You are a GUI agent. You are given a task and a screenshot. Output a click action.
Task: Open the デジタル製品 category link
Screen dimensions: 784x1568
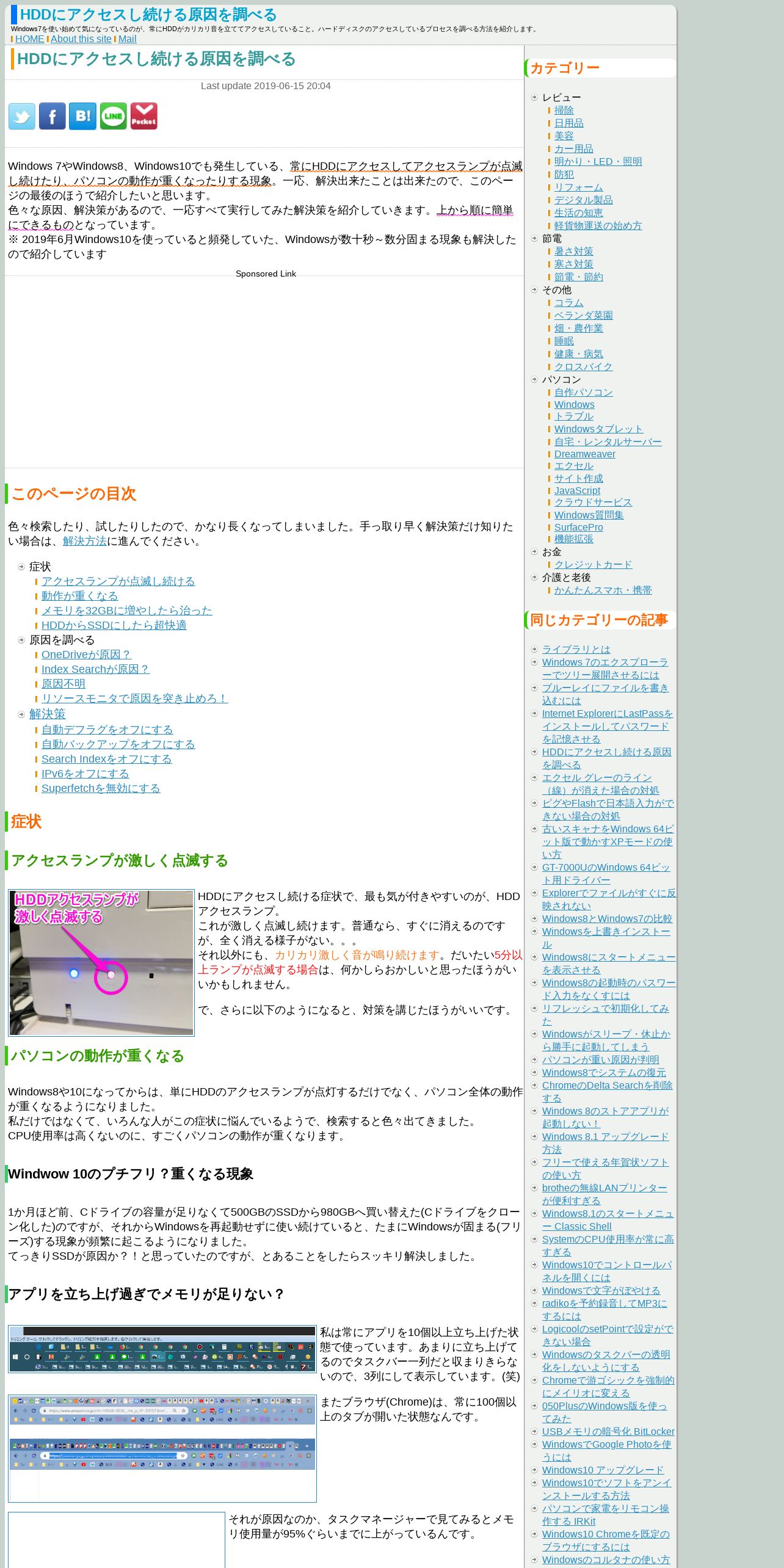(584, 200)
